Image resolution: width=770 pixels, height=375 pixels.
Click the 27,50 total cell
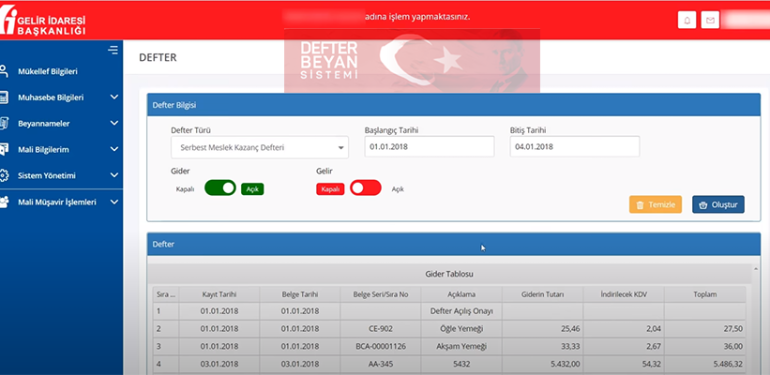[x=705, y=328]
